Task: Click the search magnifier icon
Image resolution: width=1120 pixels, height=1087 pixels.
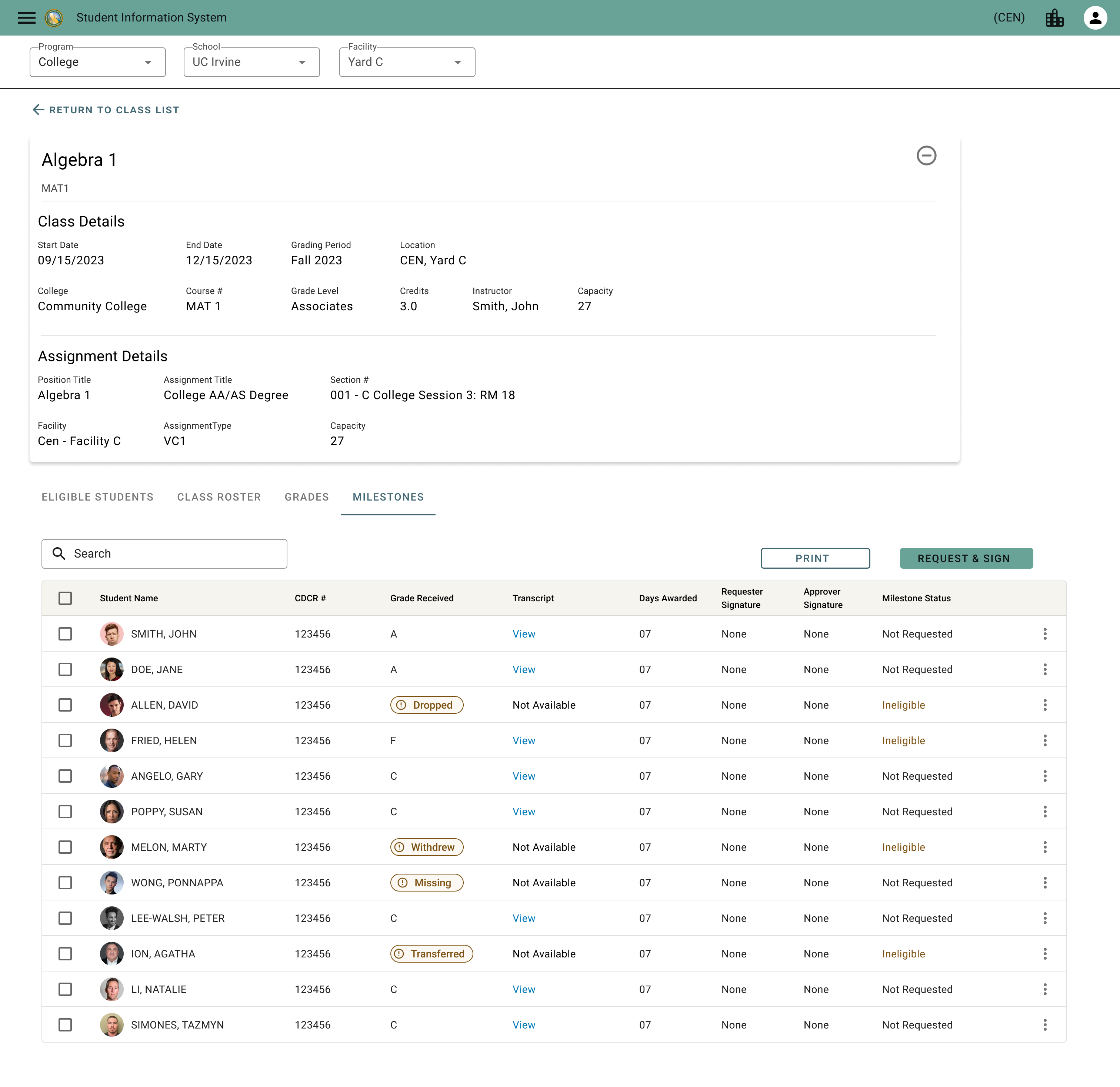Action: [59, 553]
